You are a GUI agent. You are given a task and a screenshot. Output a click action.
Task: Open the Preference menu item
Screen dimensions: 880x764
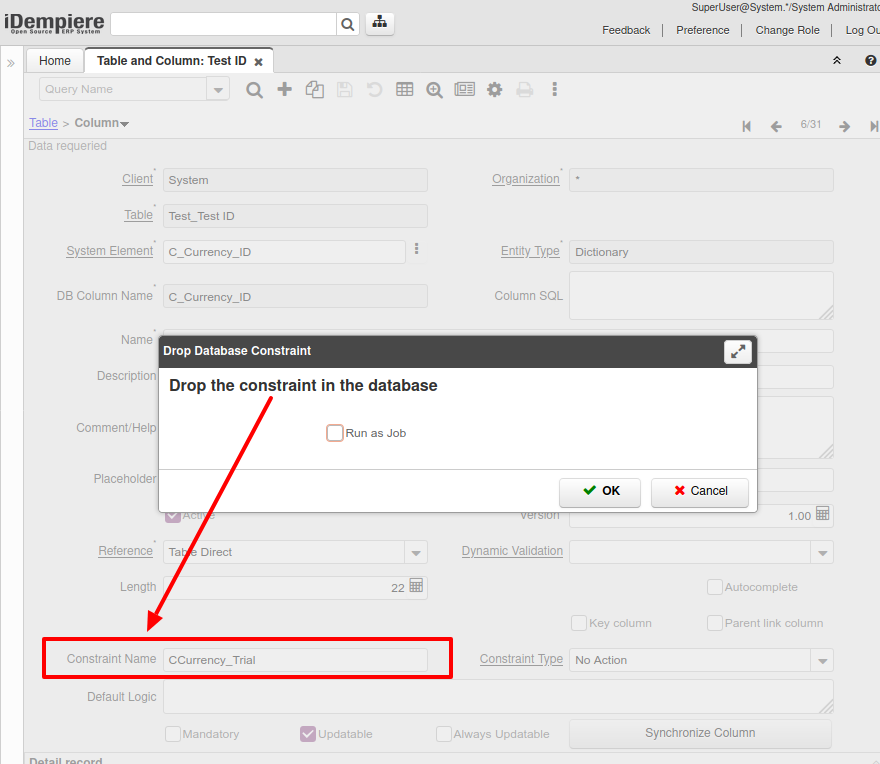(x=703, y=30)
